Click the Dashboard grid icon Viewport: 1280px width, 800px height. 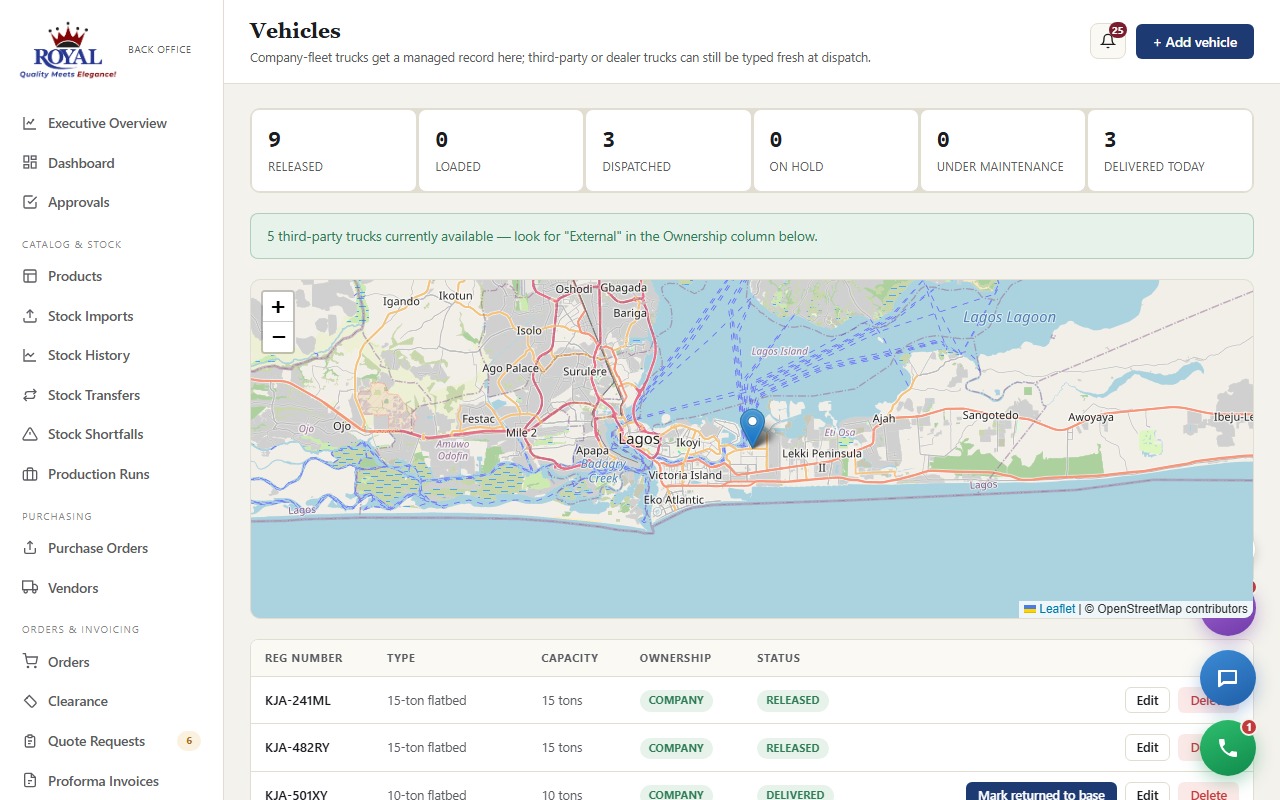click(x=30, y=163)
